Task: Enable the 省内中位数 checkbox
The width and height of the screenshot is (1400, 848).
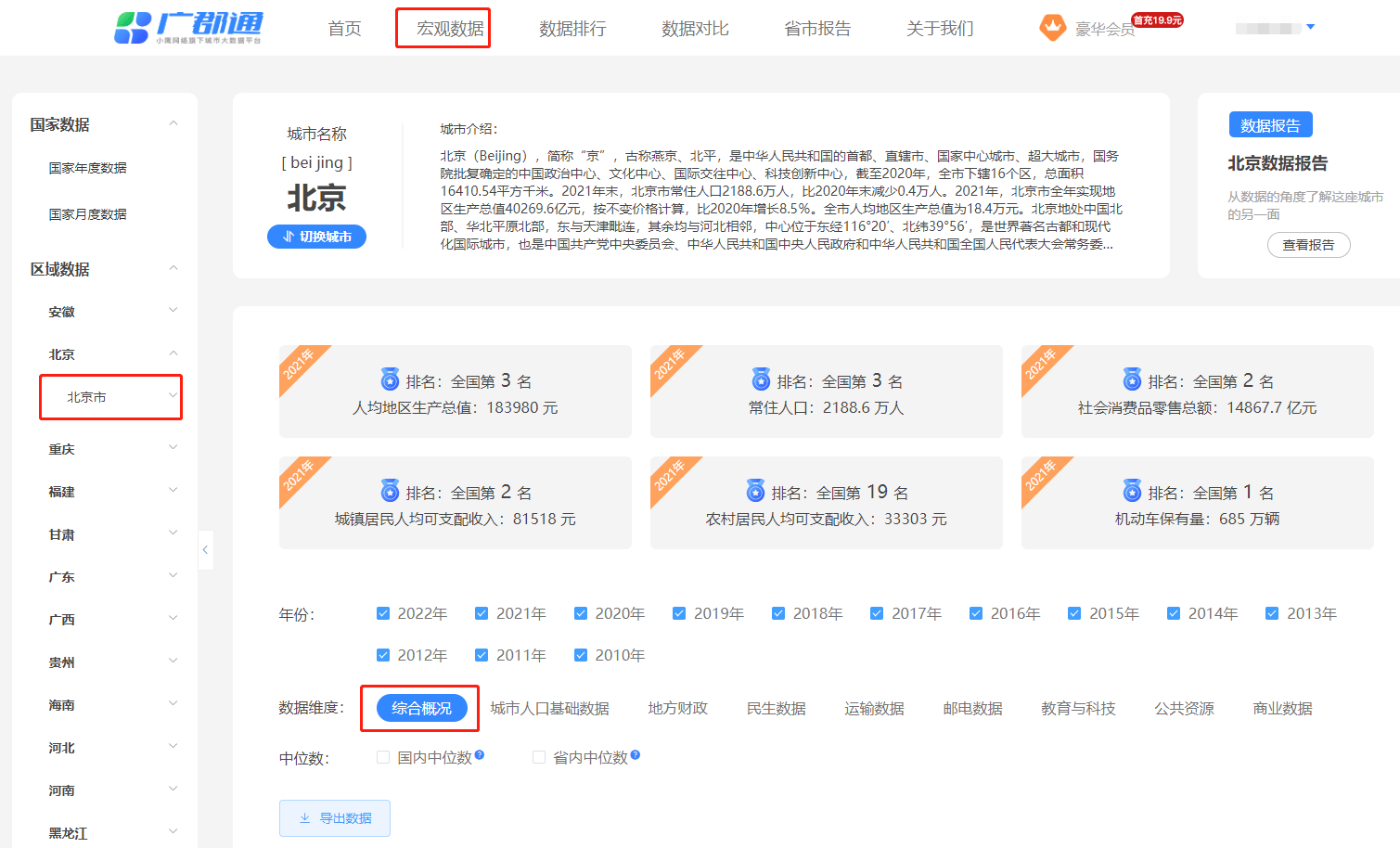Action: (539, 757)
